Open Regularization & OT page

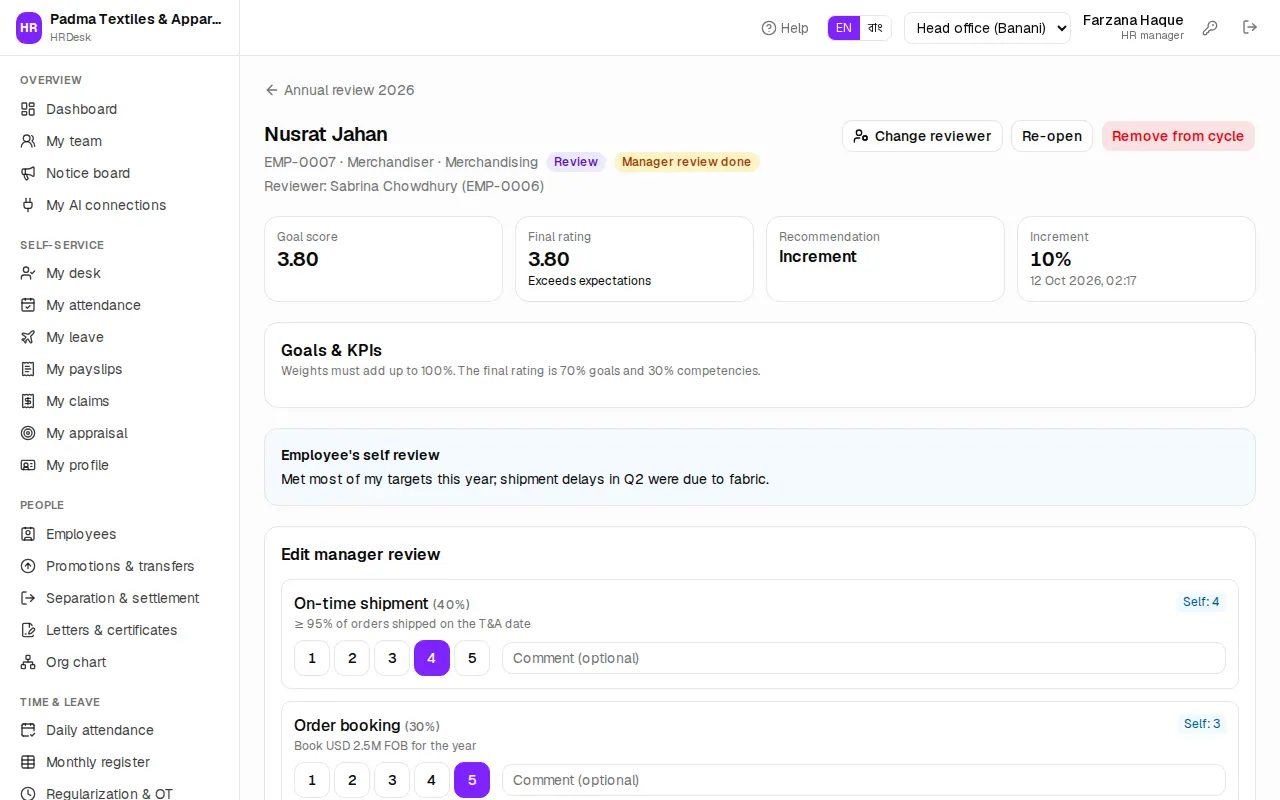pos(120,794)
